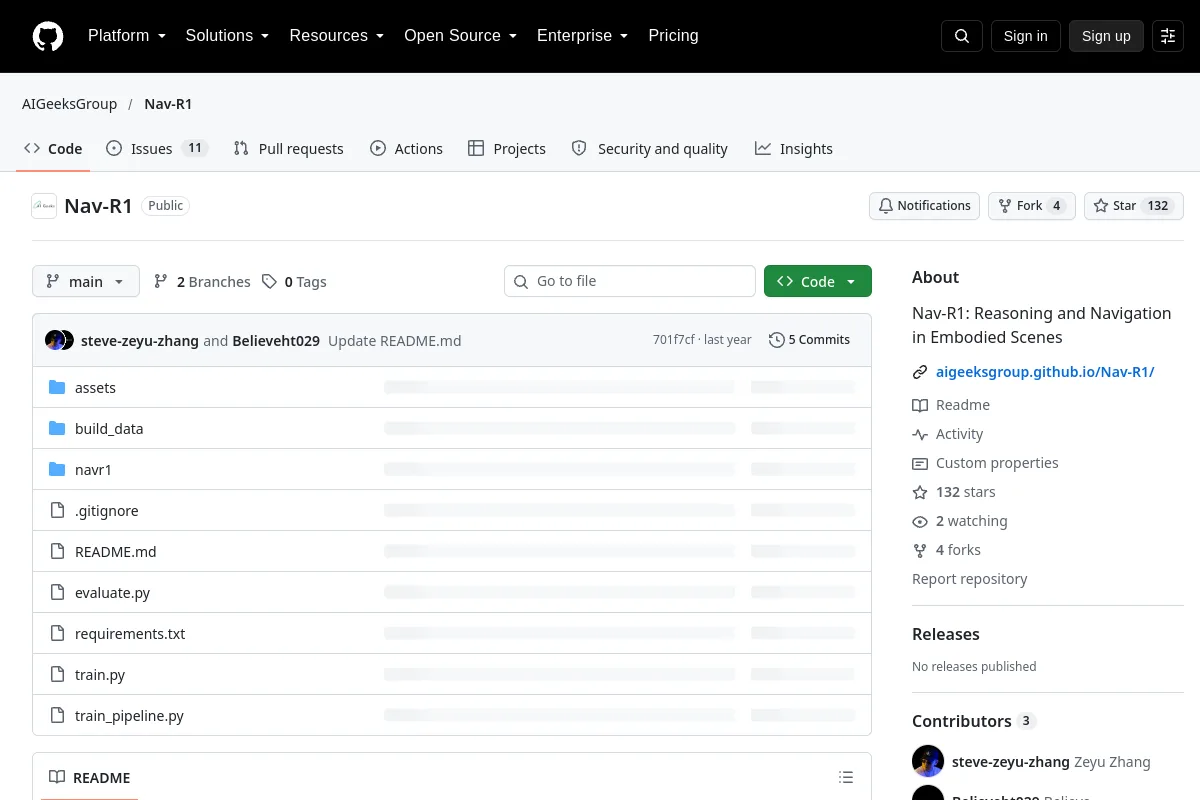Image resolution: width=1200 pixels, height=800 pixels.
Task: Open the Security and quality tab
Action: [x=649, y=149]
